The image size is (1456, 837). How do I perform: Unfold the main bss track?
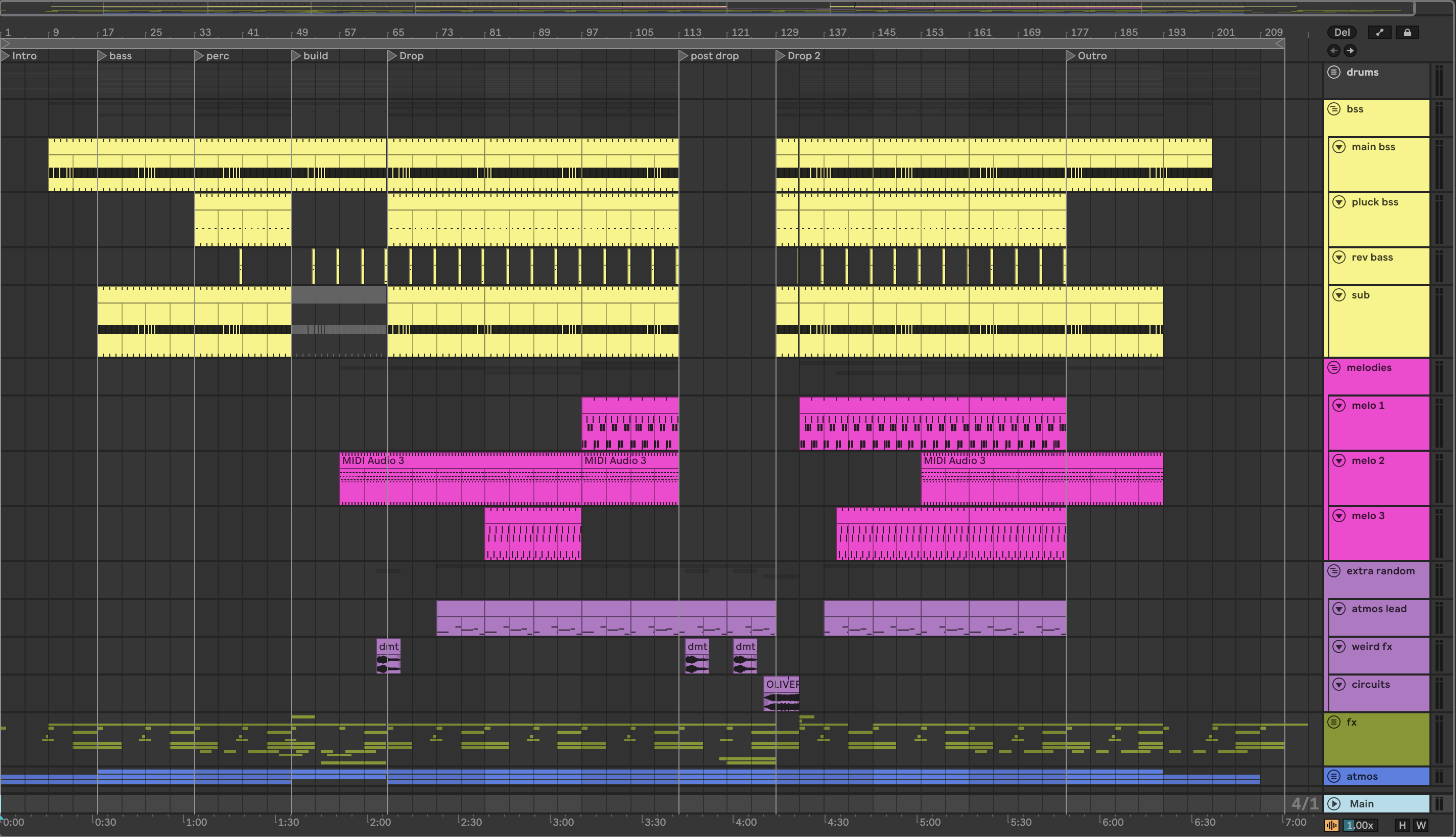click(x=1339, y=147)
